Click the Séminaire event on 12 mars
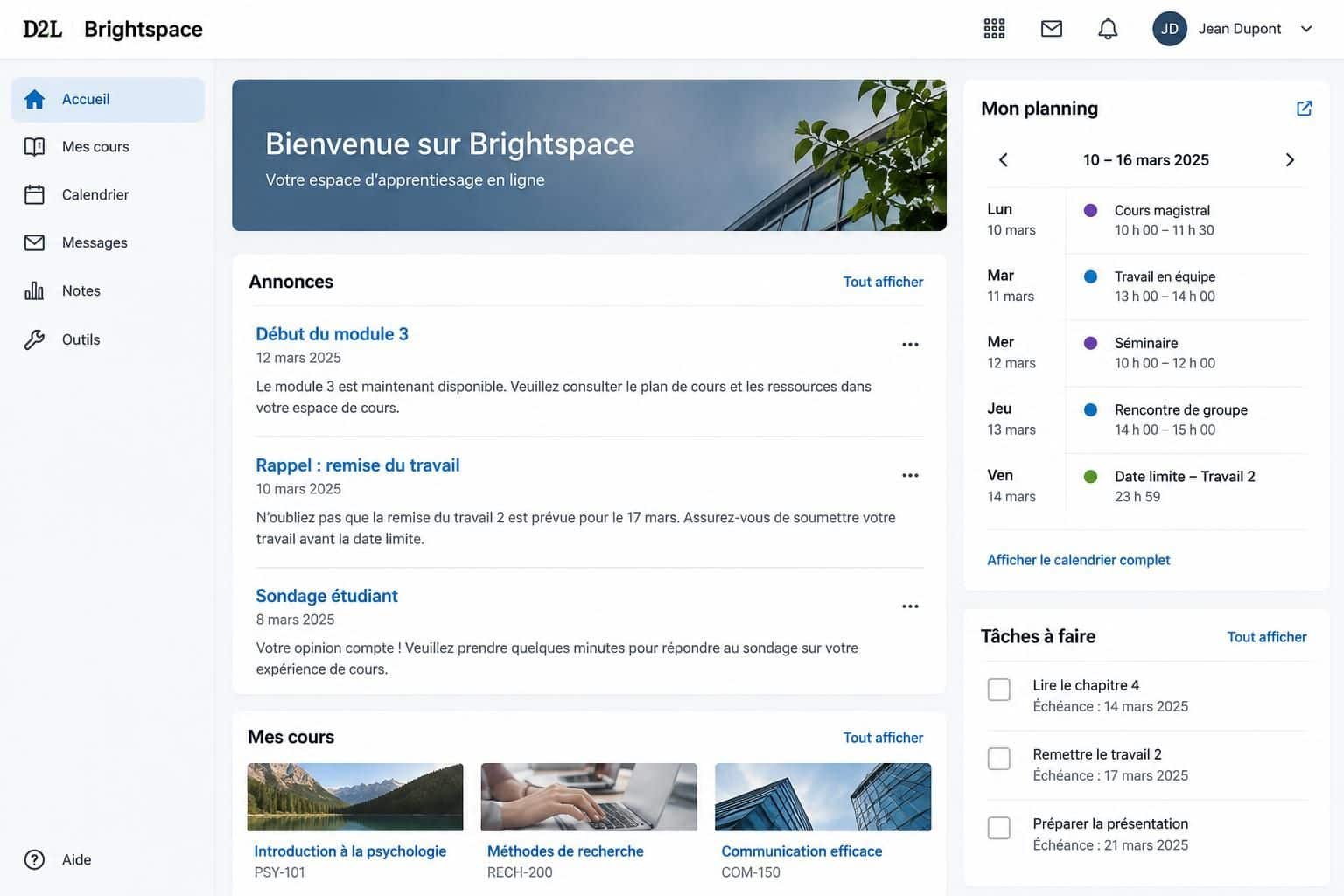Viewport: 1344px width, 896px height. click(1186, 353)
